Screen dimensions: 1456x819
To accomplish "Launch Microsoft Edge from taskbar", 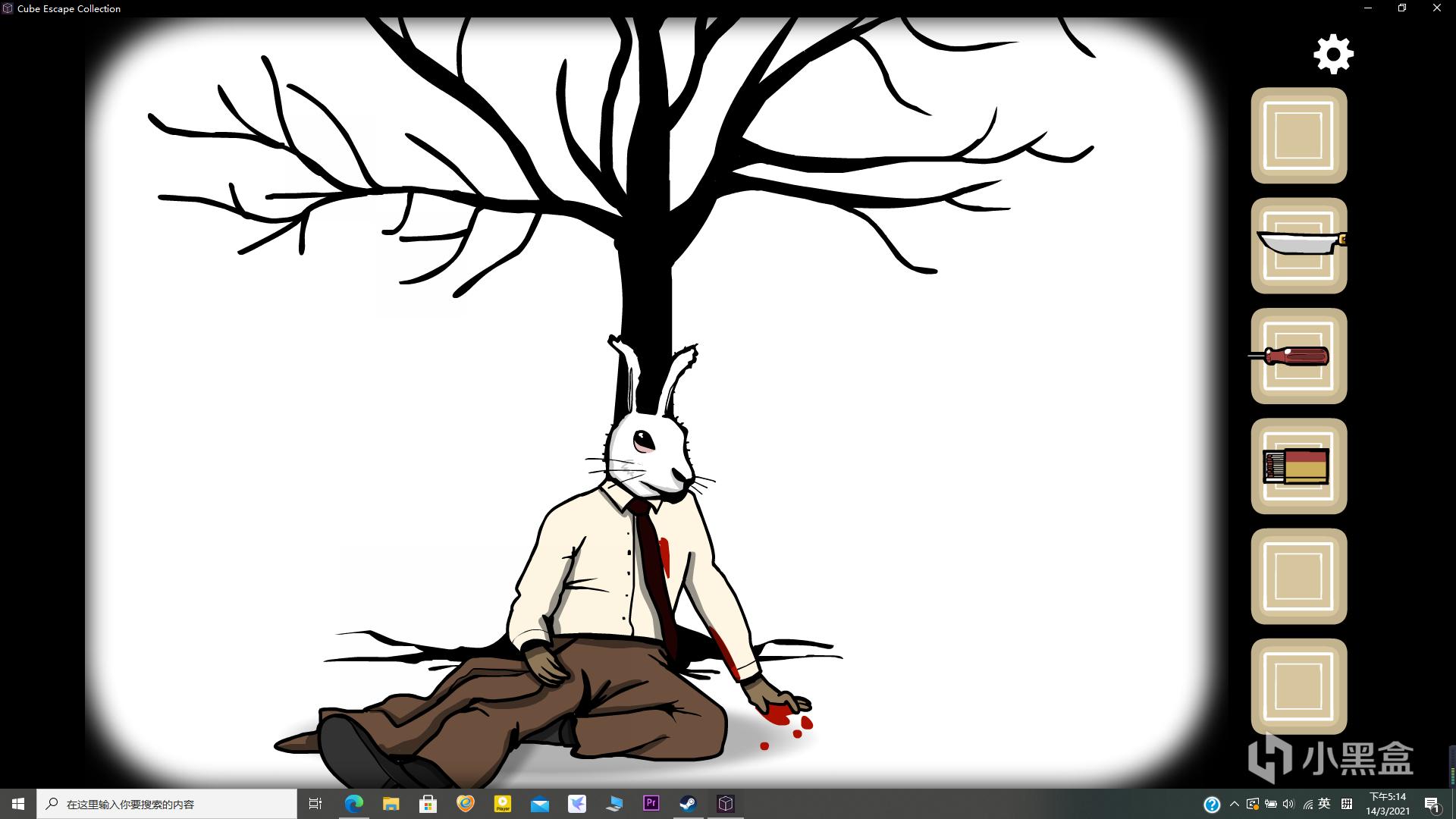I will (x=353, y=804).
